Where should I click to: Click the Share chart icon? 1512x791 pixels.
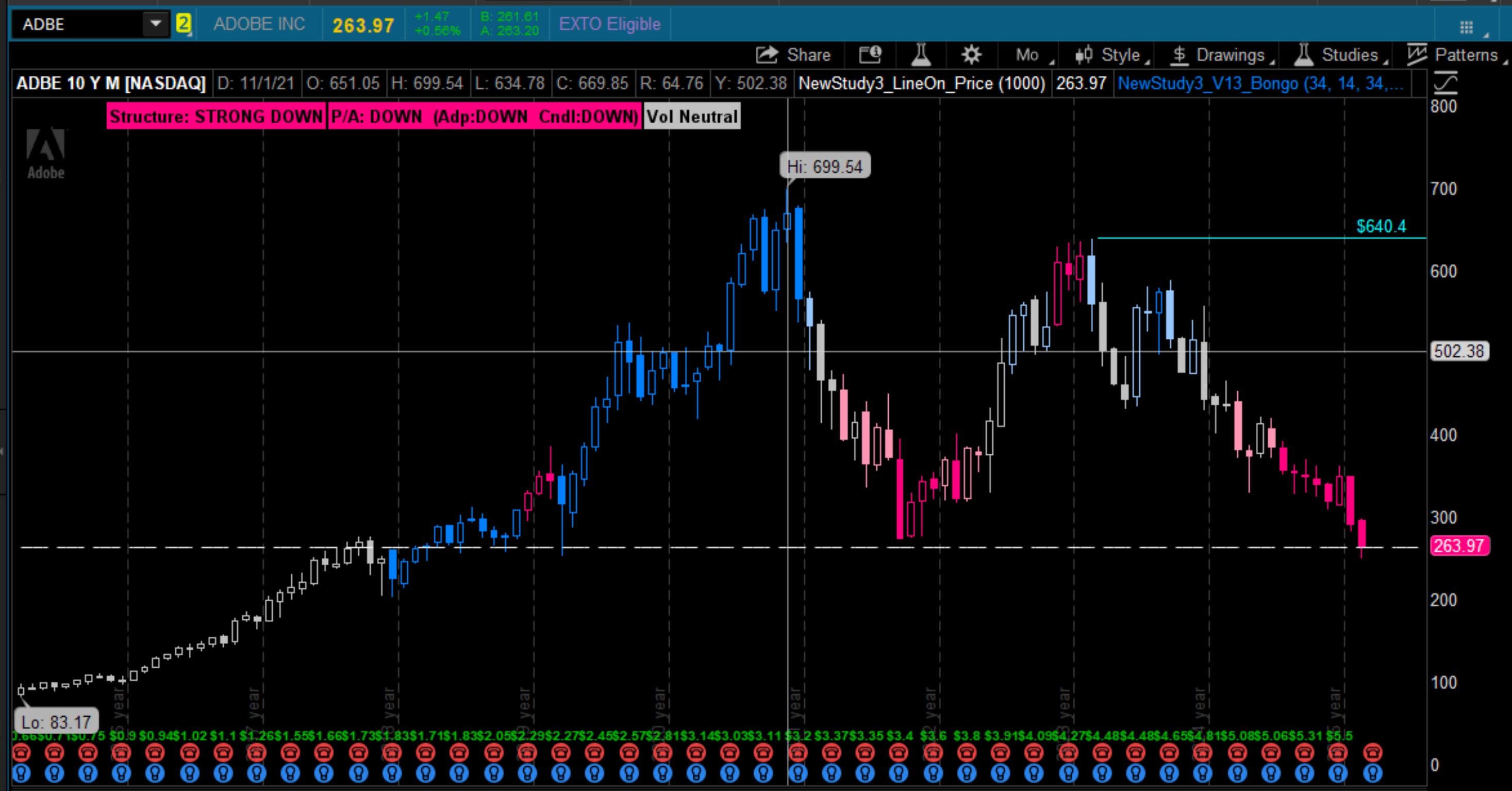tap(767, 55)
